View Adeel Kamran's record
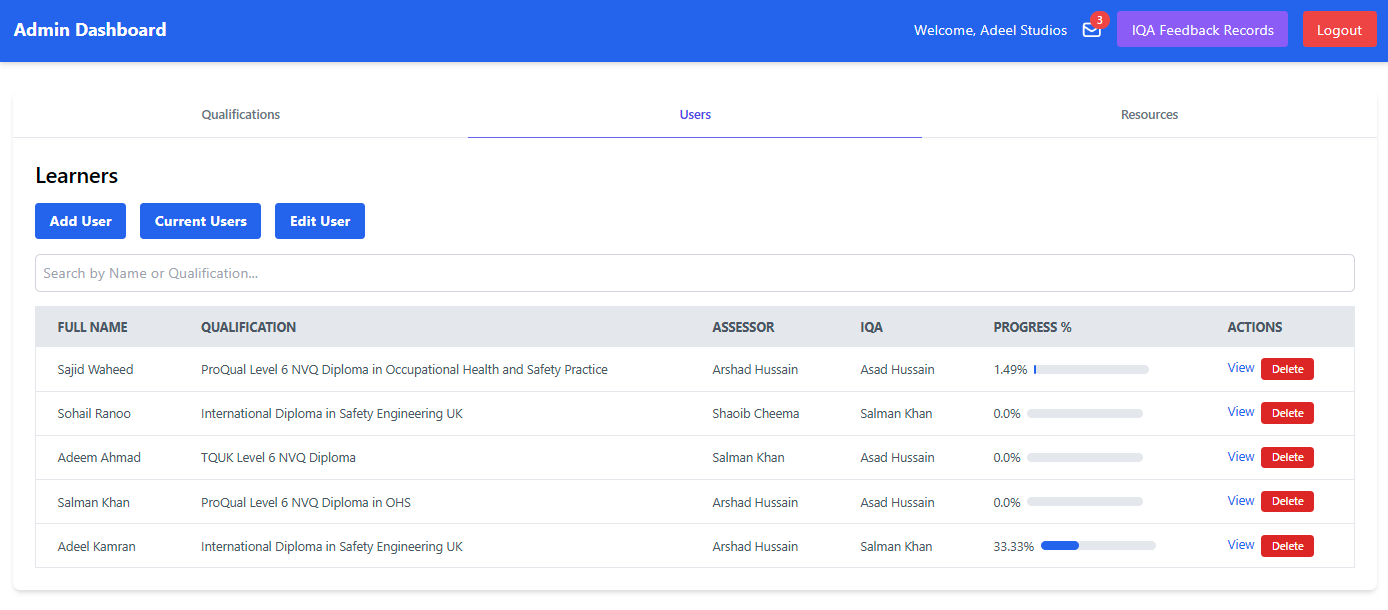 pyautogui.click(x=1240, y=544)
